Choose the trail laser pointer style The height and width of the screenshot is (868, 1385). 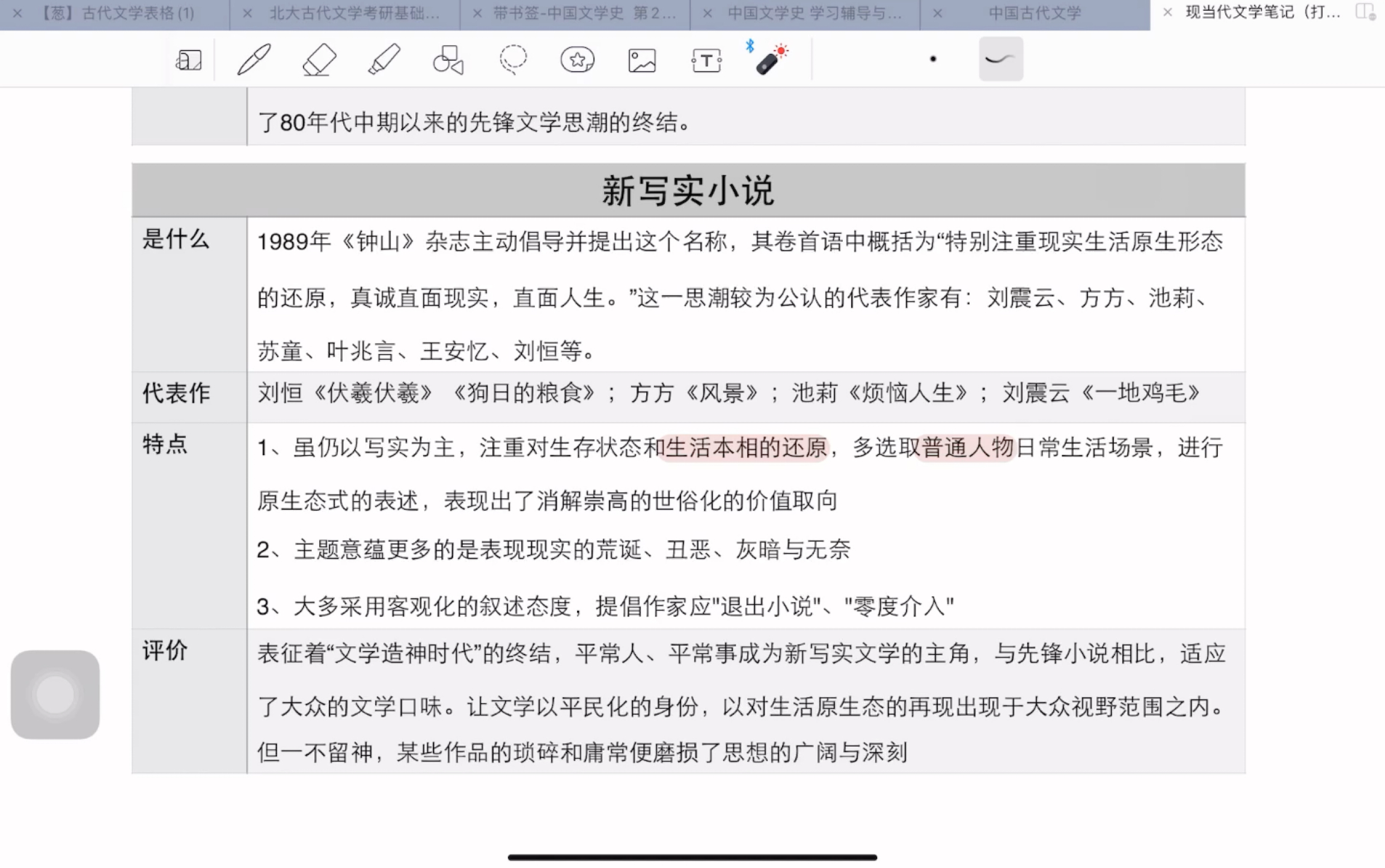coord(1001,59)
